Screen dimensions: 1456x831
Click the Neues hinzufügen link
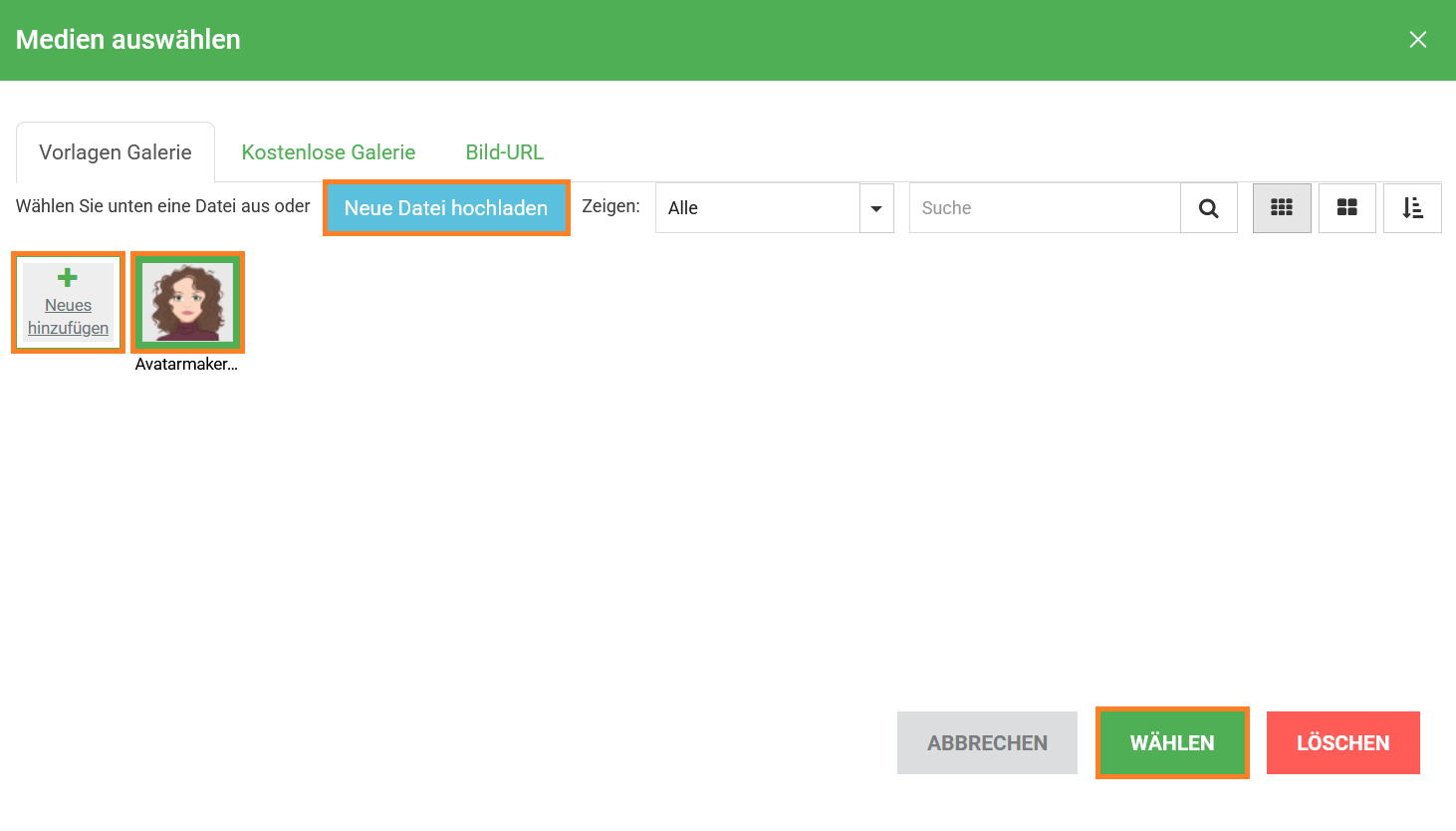coord(68,317)
